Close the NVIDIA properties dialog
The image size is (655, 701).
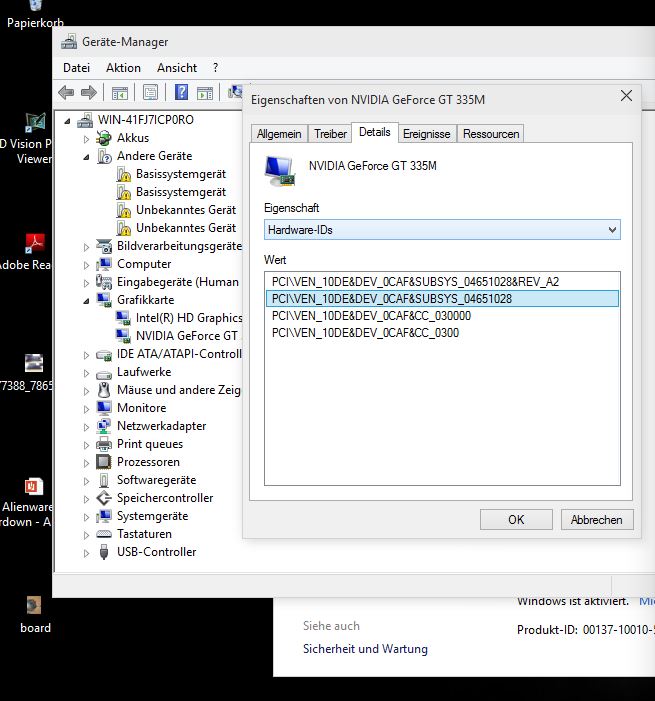click(x=626, y=95)
